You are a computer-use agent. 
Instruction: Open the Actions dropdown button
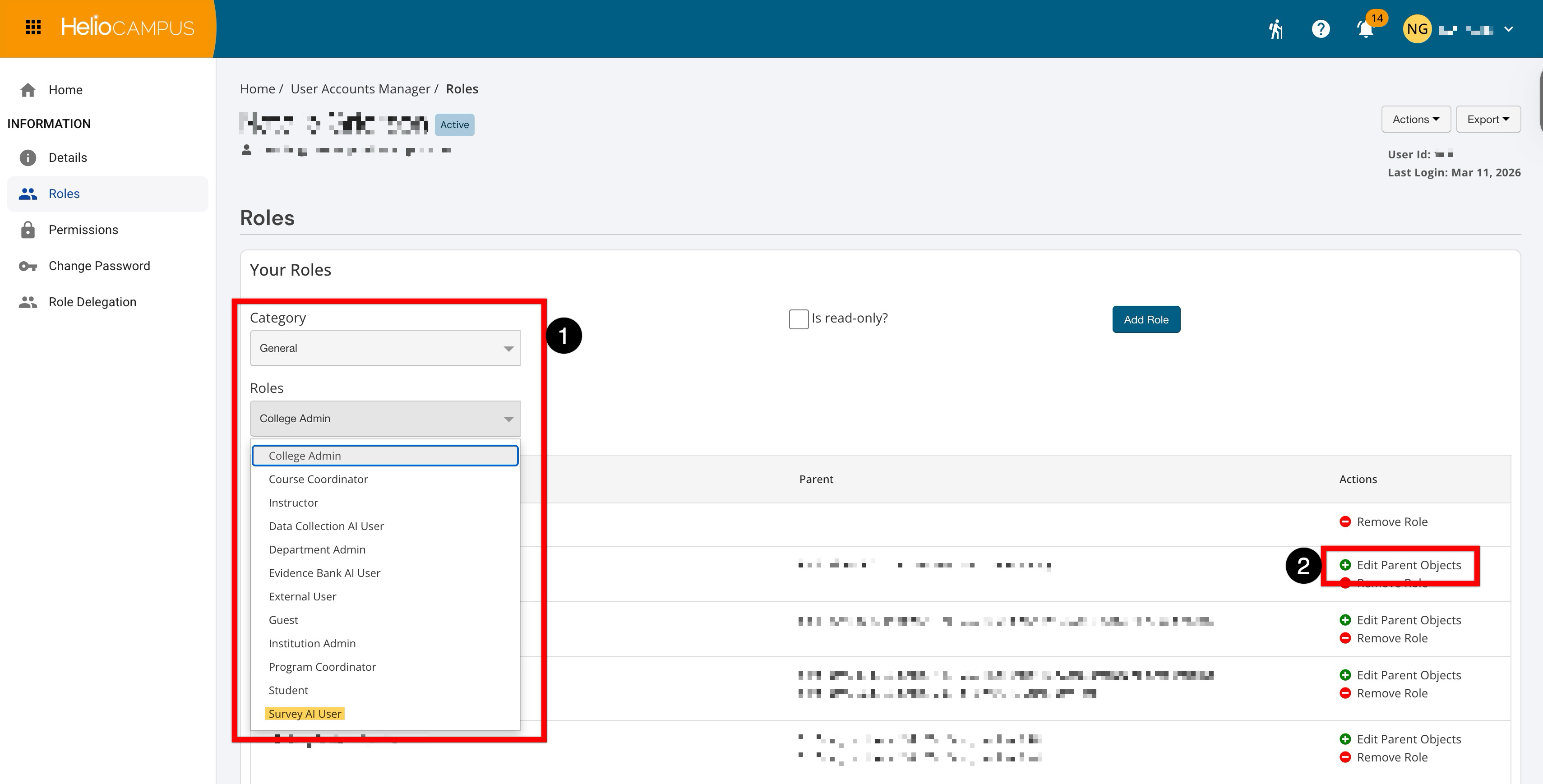pos(1415,119)
